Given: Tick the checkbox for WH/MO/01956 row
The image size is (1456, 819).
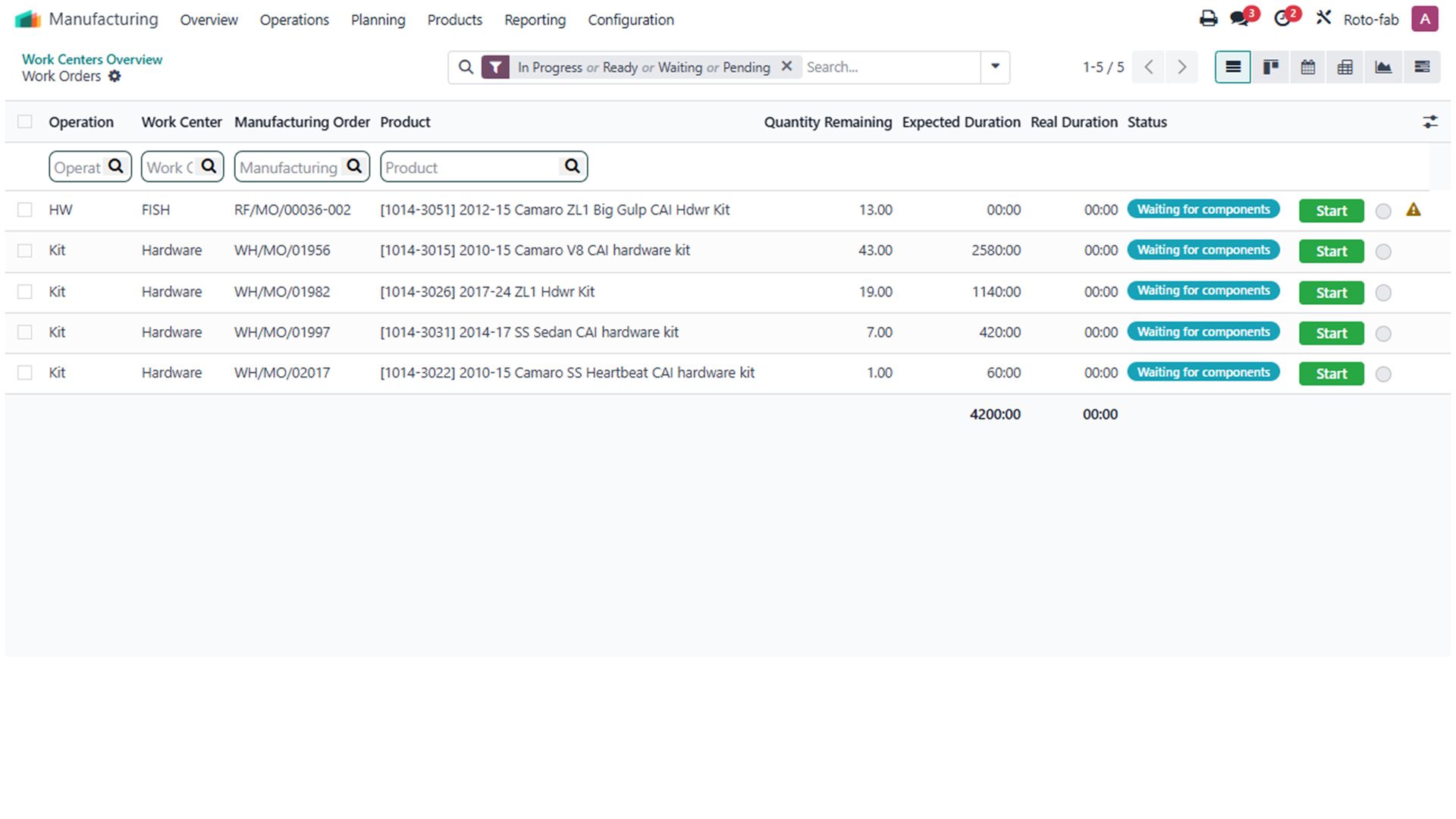Looking at the screenshot, I should click(25, 251).
